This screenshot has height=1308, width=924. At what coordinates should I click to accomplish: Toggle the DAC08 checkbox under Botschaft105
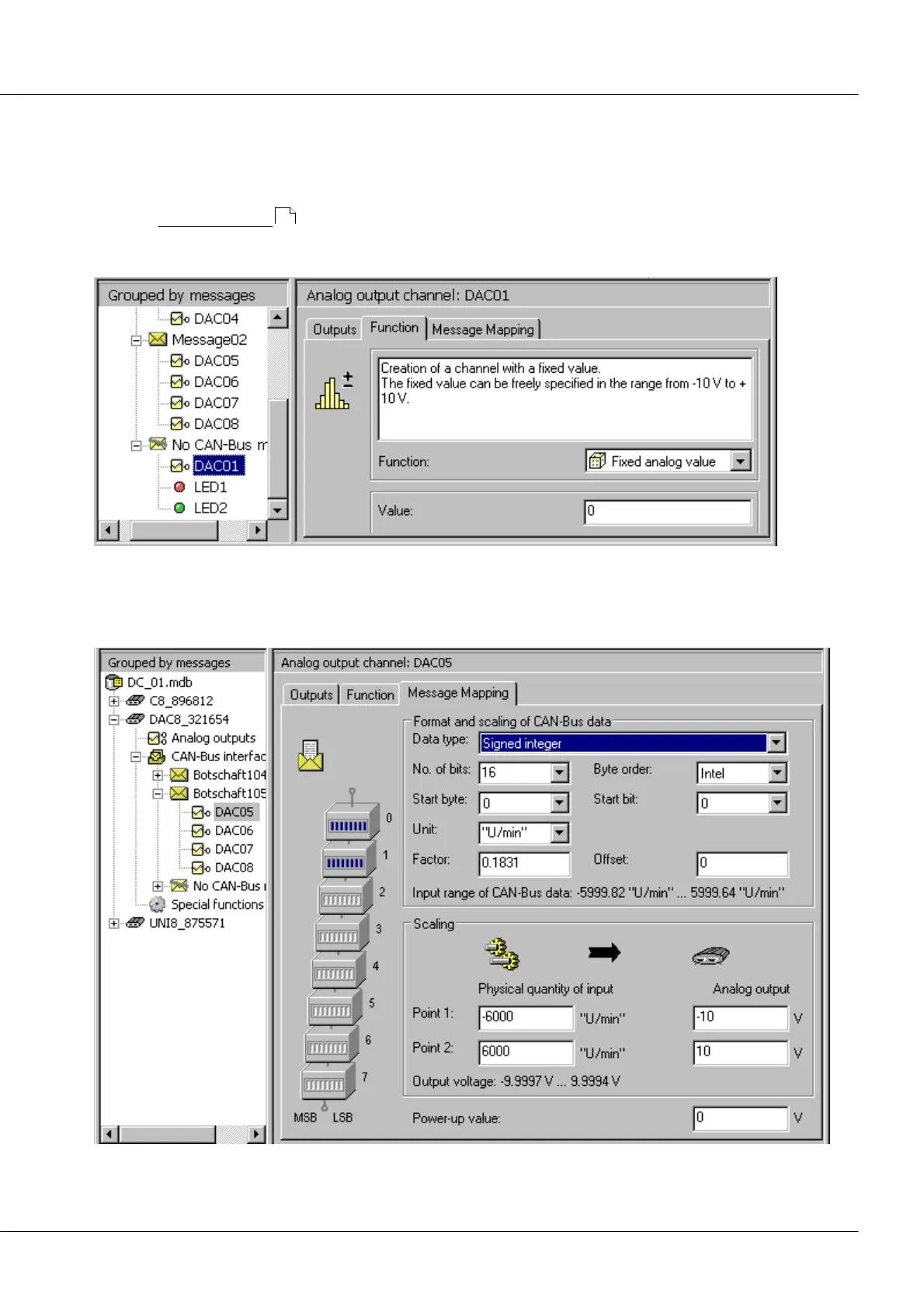tap(199, 868)
